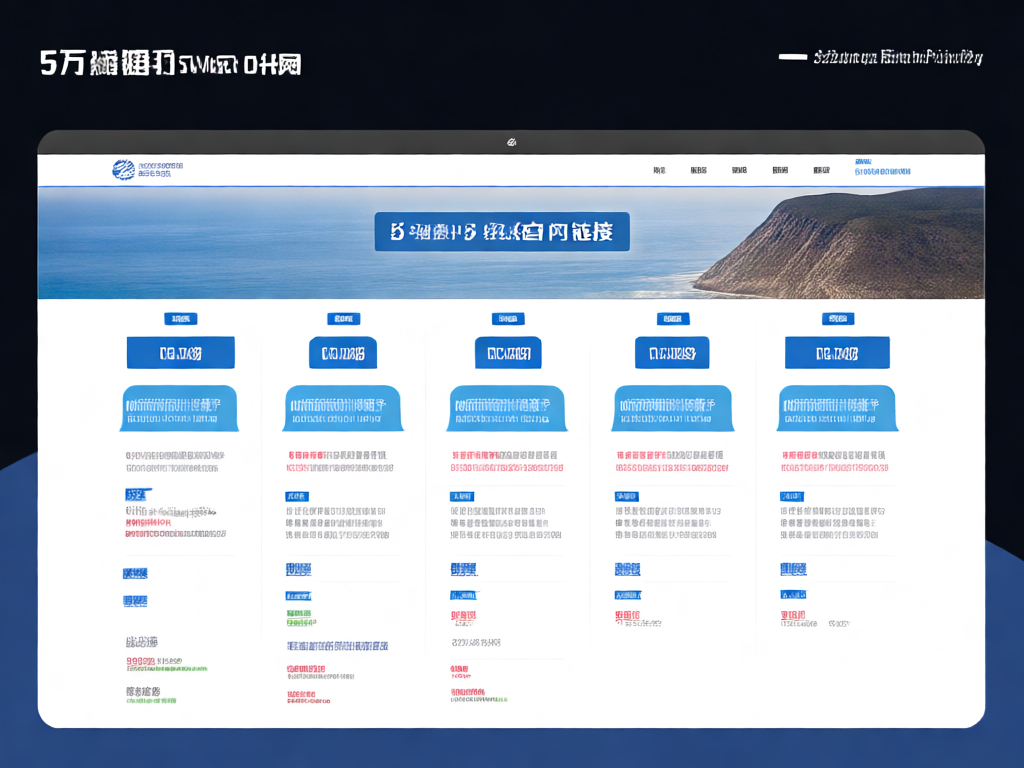Click the blue title button on the hero banner
Viewport: 1024px width, 768px height.
(502, 232)
